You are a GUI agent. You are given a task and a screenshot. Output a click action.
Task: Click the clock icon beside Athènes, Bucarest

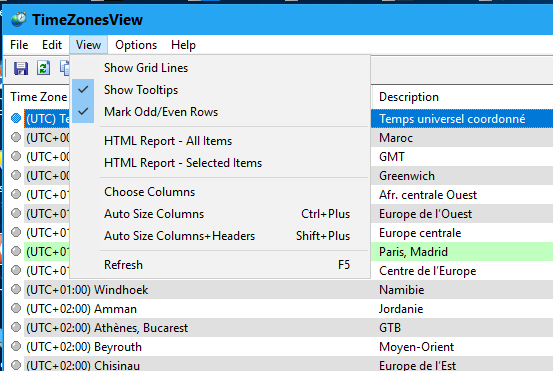16,328
